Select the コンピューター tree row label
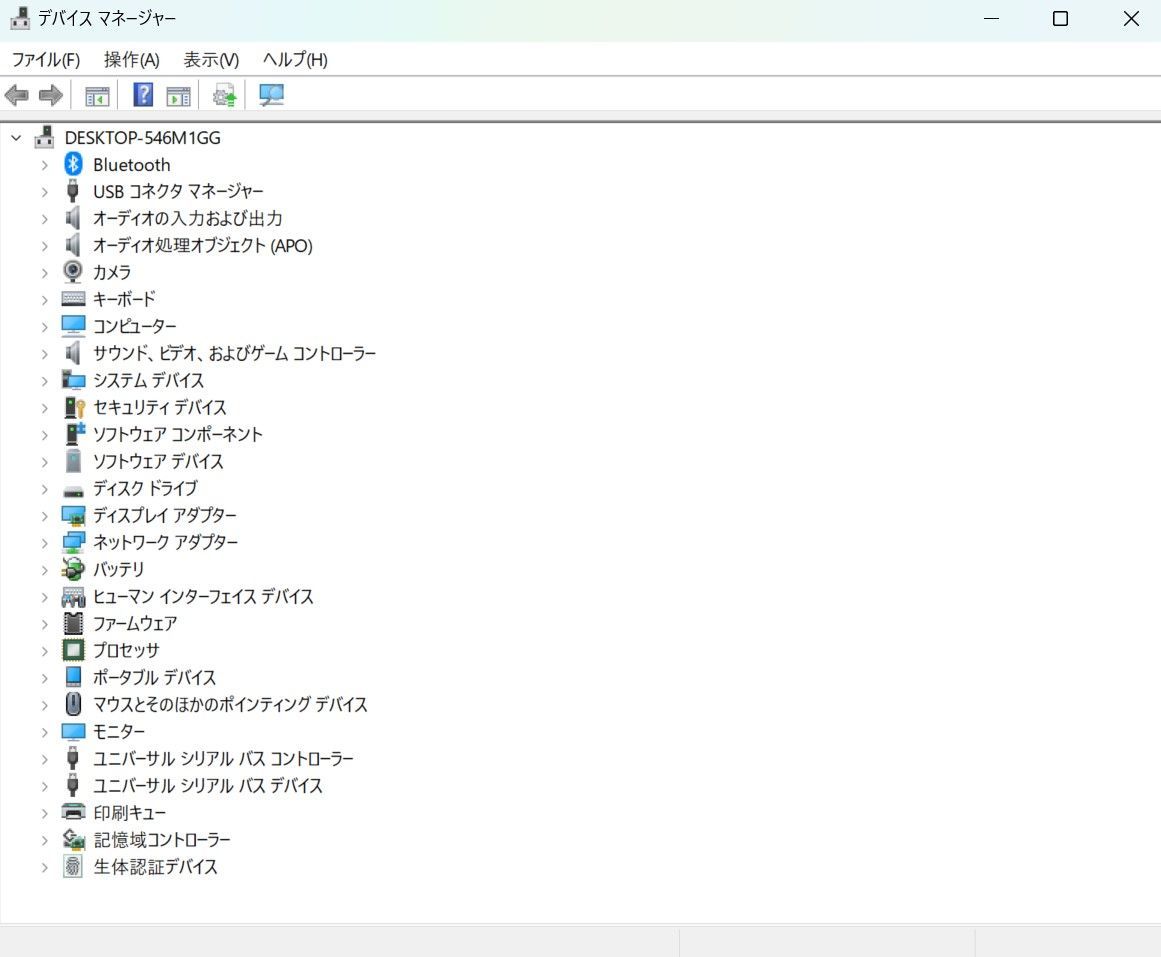Viewport: 1161px width, 957px height. point(135,326)
